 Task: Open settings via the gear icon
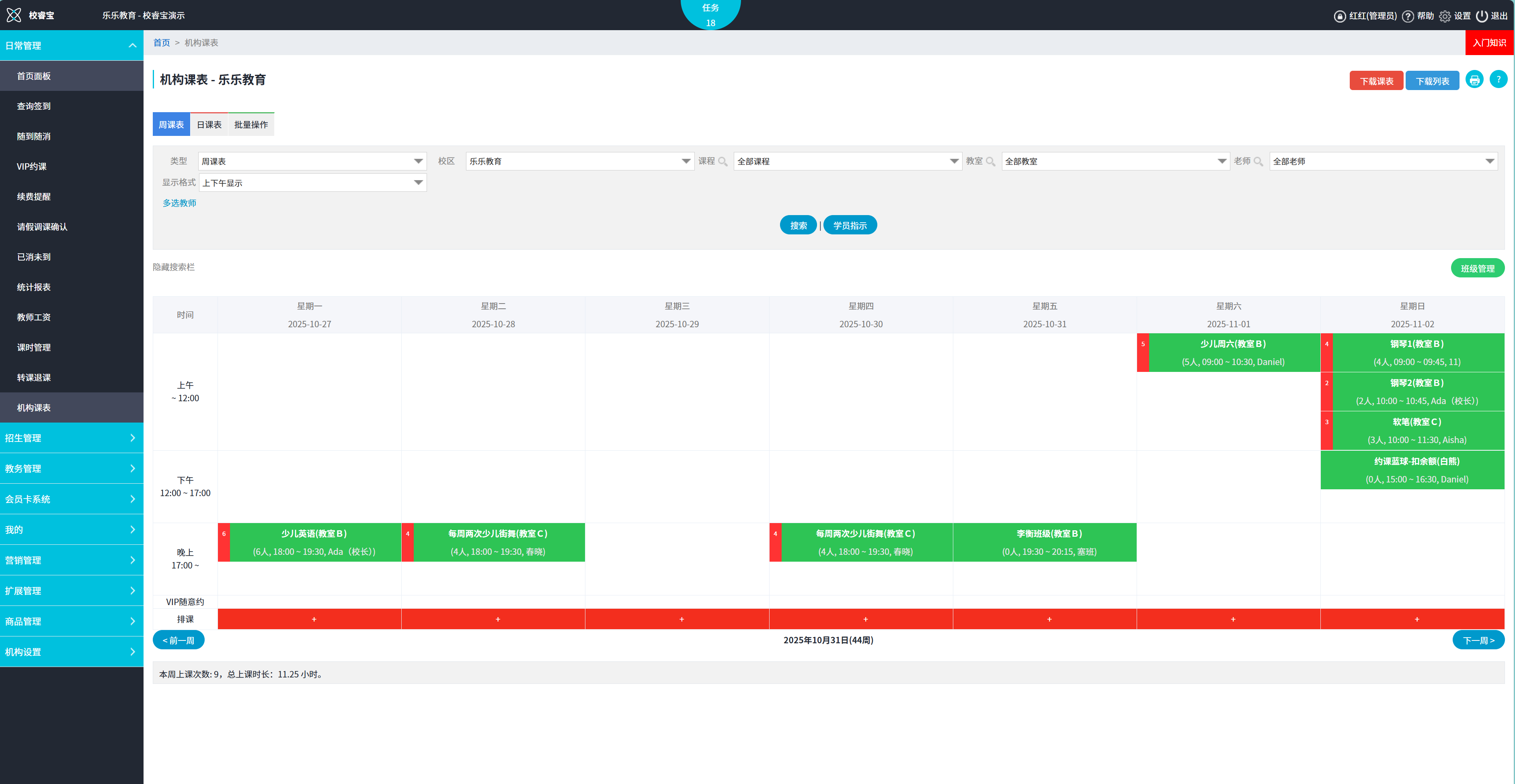pos(1444,16)
